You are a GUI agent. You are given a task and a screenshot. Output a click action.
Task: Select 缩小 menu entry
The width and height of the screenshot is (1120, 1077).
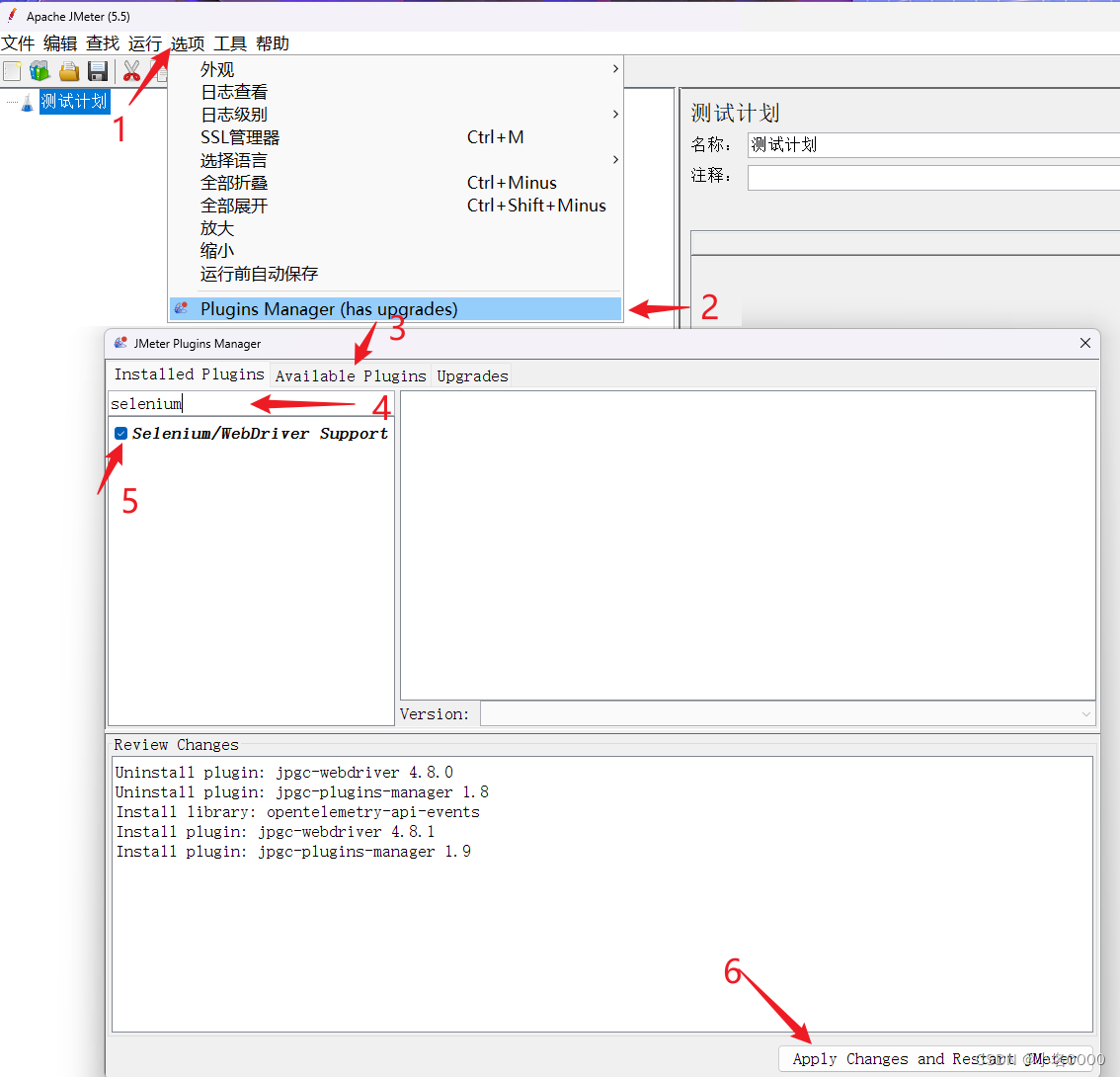395,251
